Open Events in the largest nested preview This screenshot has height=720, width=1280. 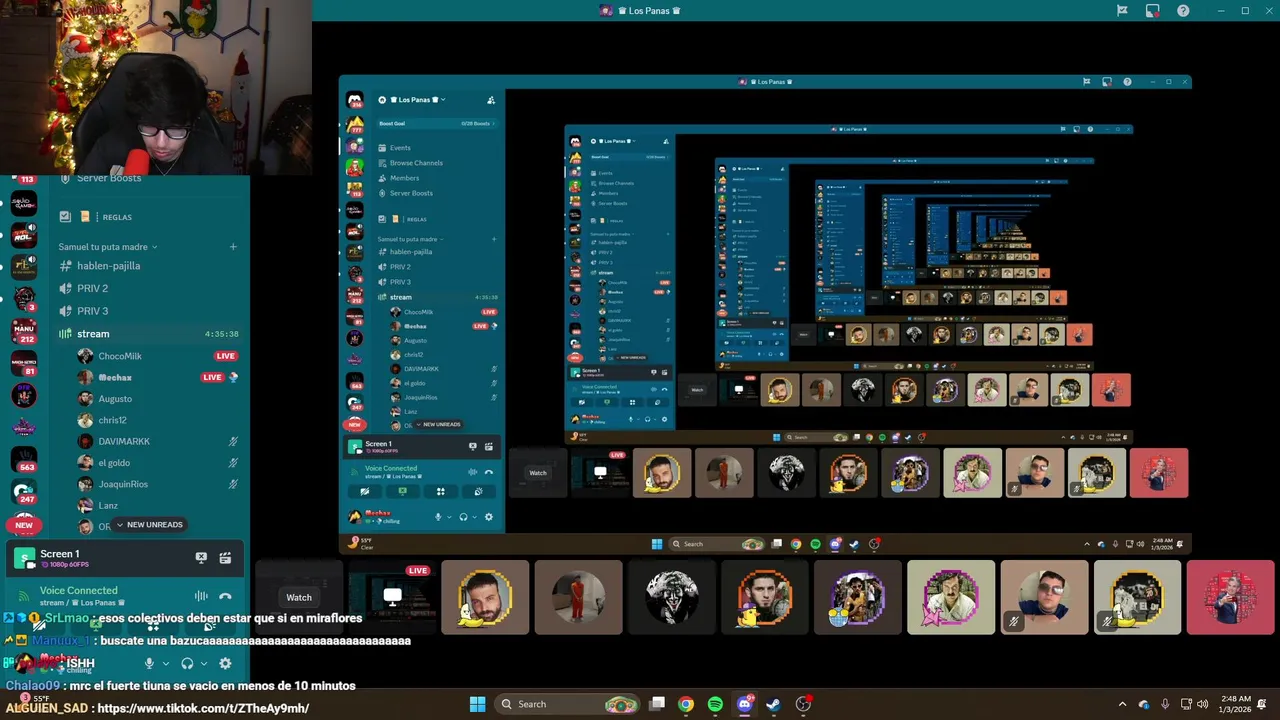point(400,148)
